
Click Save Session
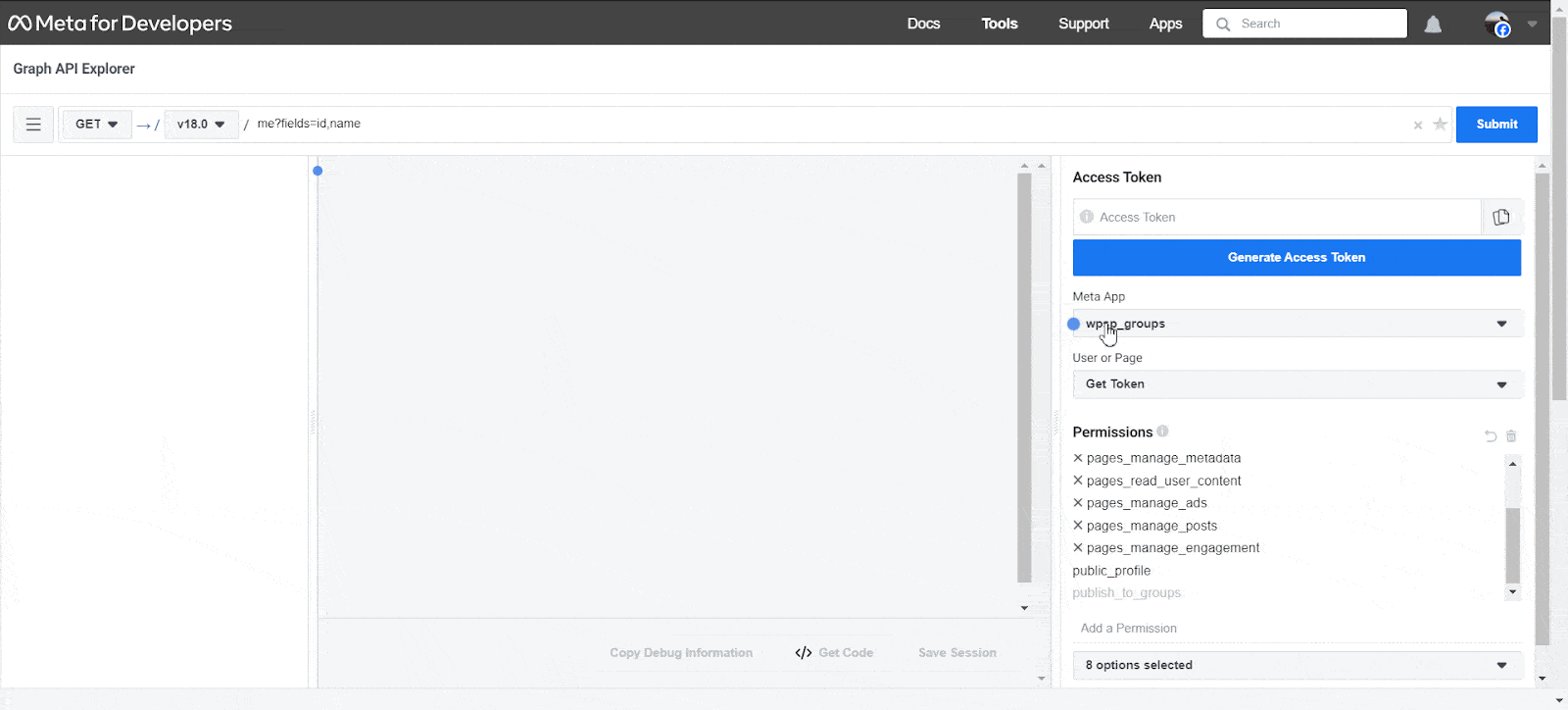pos(957,652)
